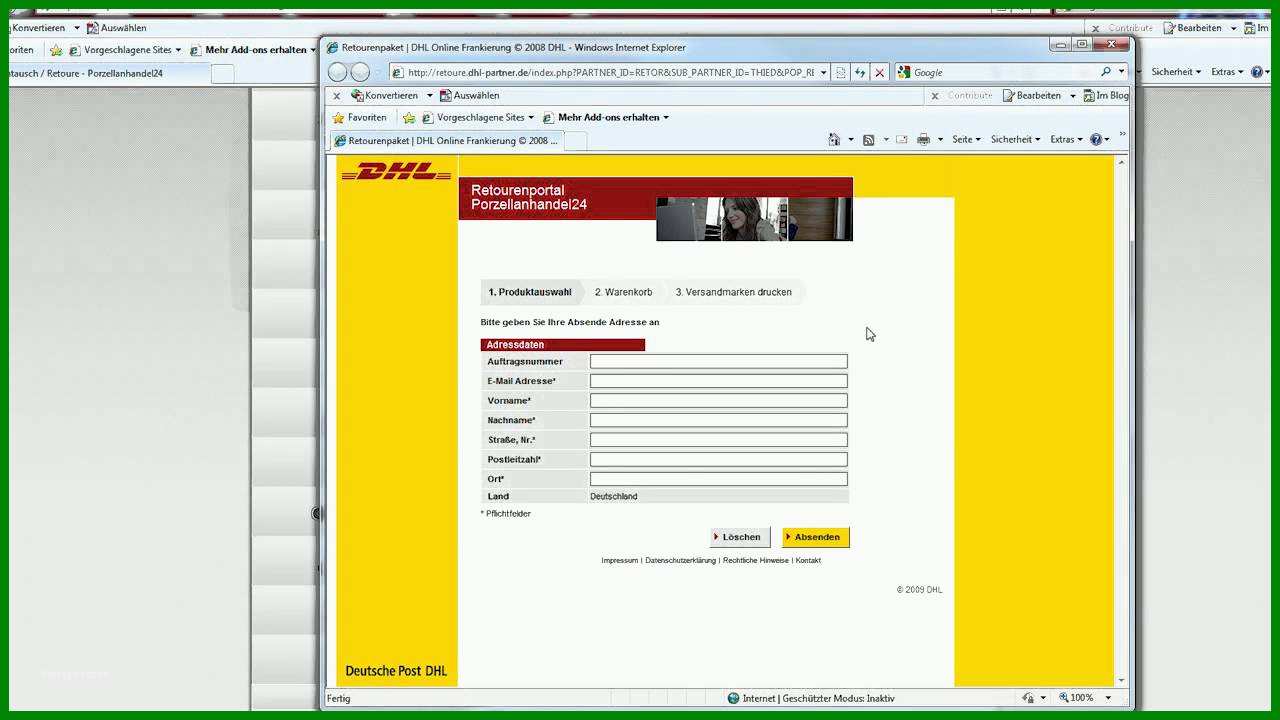1280x720 pixels.
Task: Select the Retourenpaket DHL browser tab
Action: click(x=446, y=141)
